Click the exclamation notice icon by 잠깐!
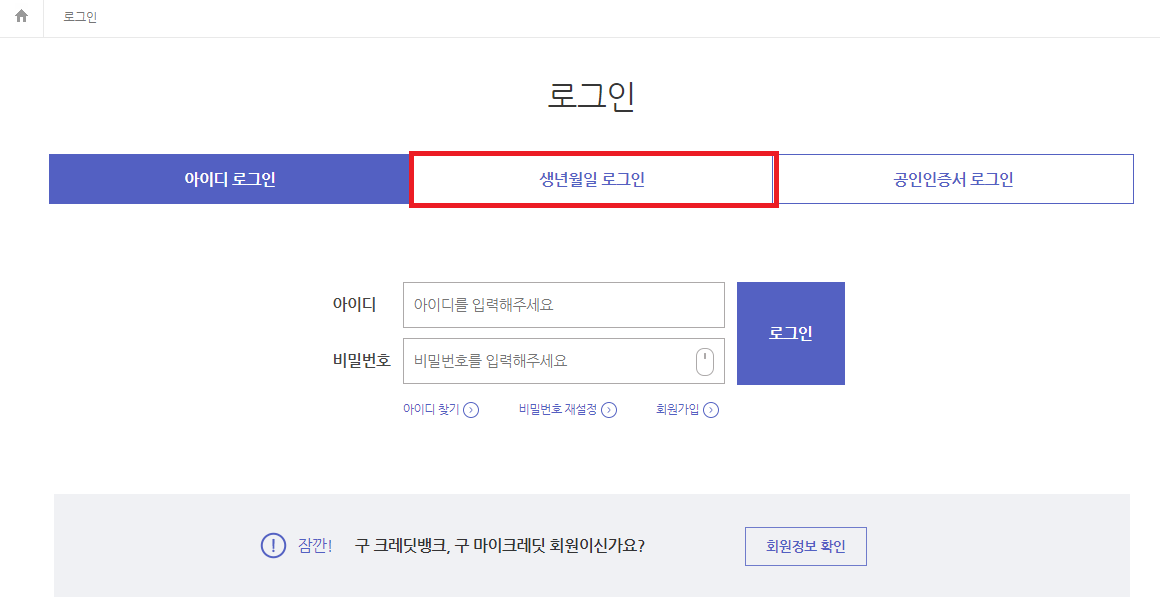Viewport: 1160px width, 597px height. pos(274,546)
